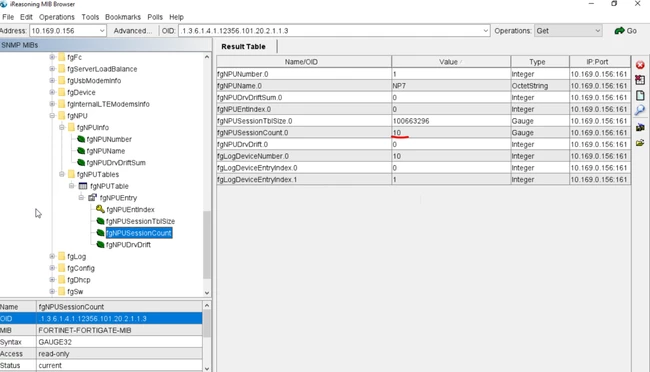Select the Result Table tab
Screen dimensions: 650x372
(243, 46)
